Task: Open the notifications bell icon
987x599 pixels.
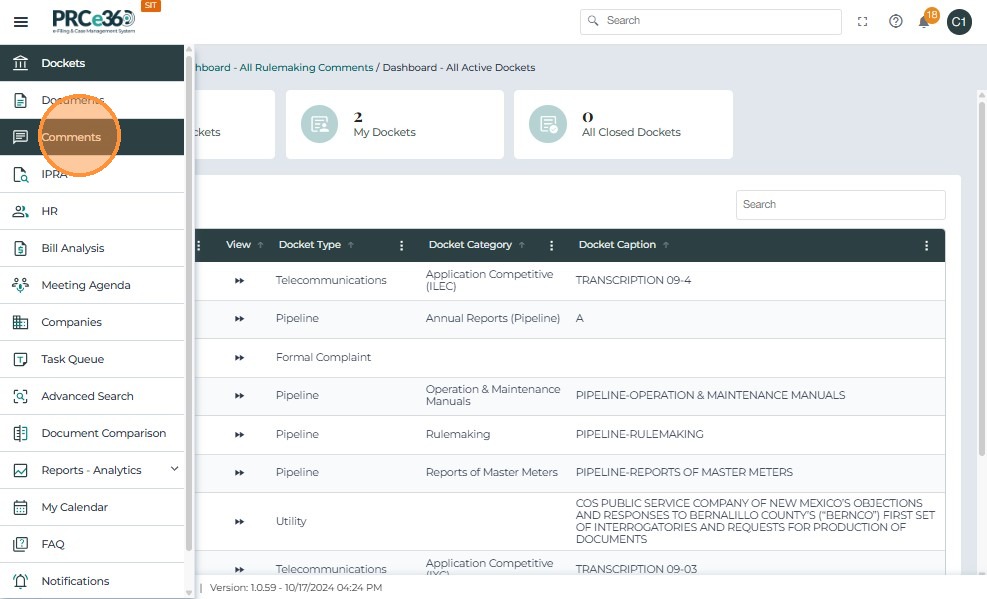Action: tap(924, 22)
